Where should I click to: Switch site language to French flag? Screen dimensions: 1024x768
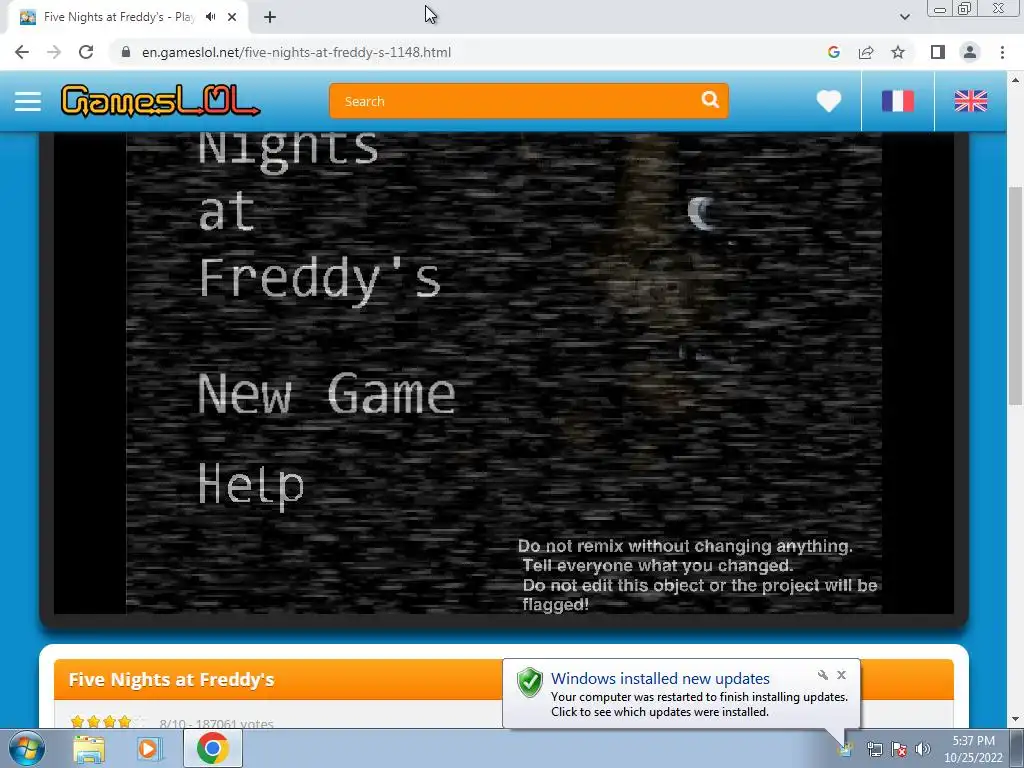coord(898,101)
